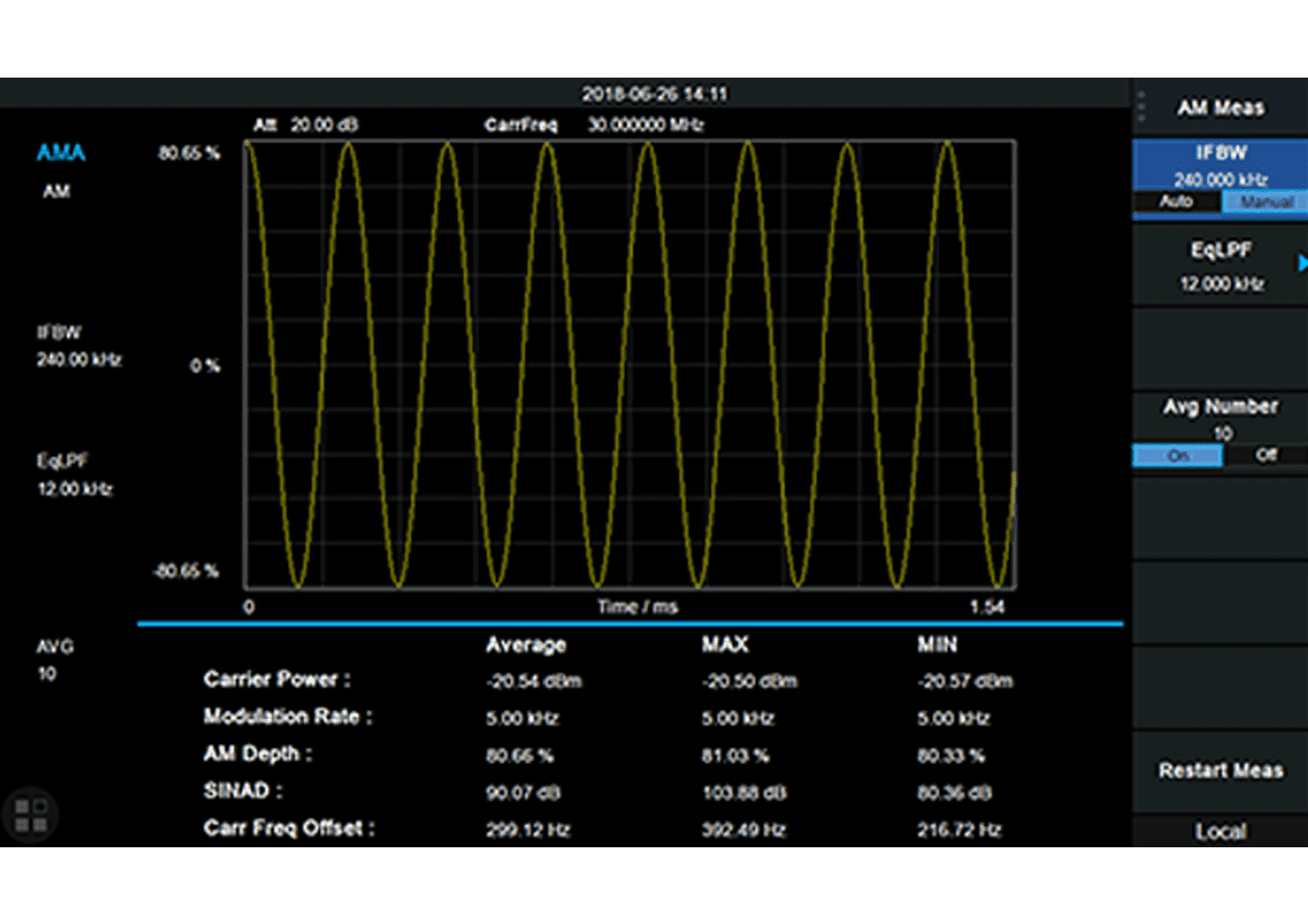The height and width of the screenshot is (924, 1308).
Task: Click the CarrFreq 30.000000 MHz readout
Action: 593,125
